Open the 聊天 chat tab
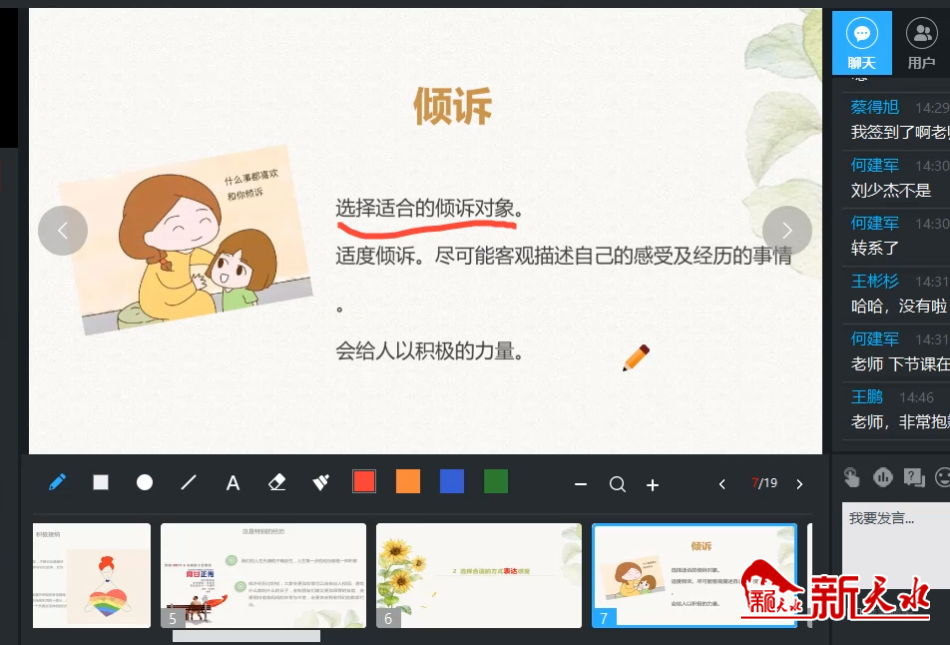 (861, 42)
